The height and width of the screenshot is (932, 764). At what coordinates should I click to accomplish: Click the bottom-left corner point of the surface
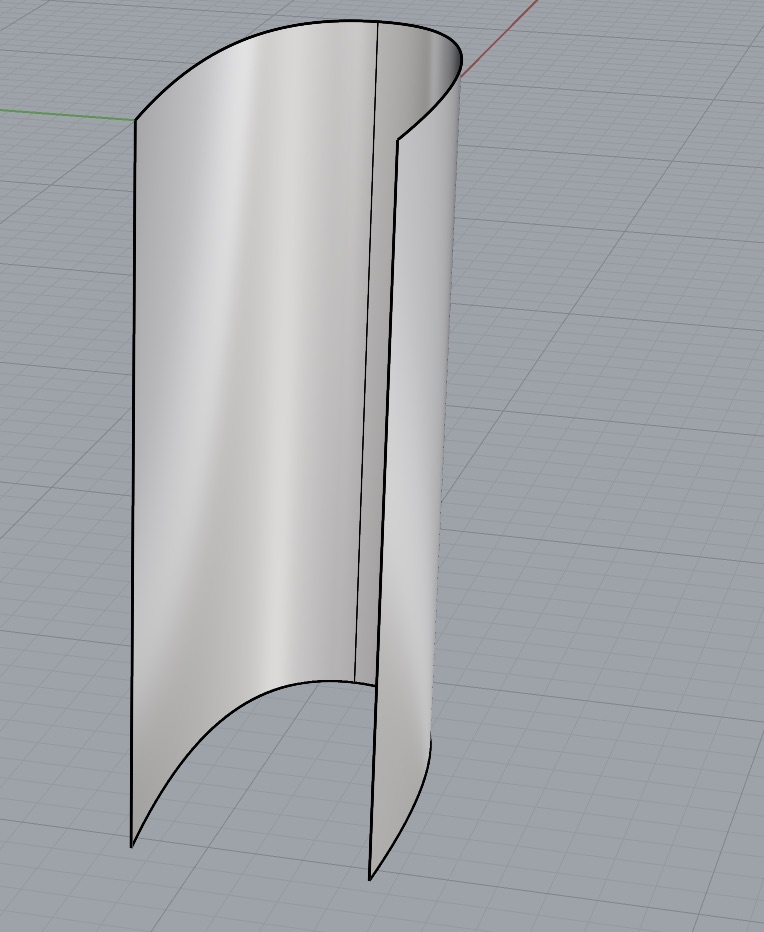pos(132,846)
